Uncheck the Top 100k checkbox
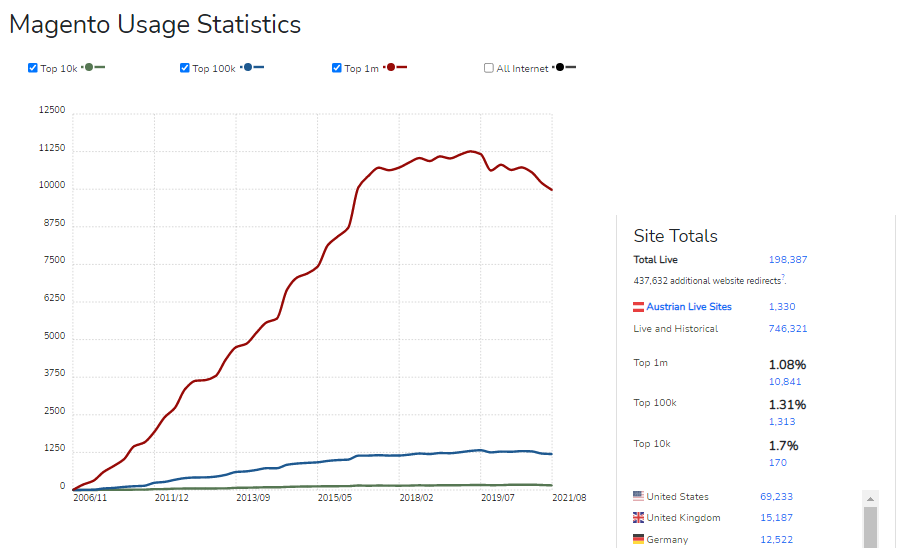 point(185,68)
